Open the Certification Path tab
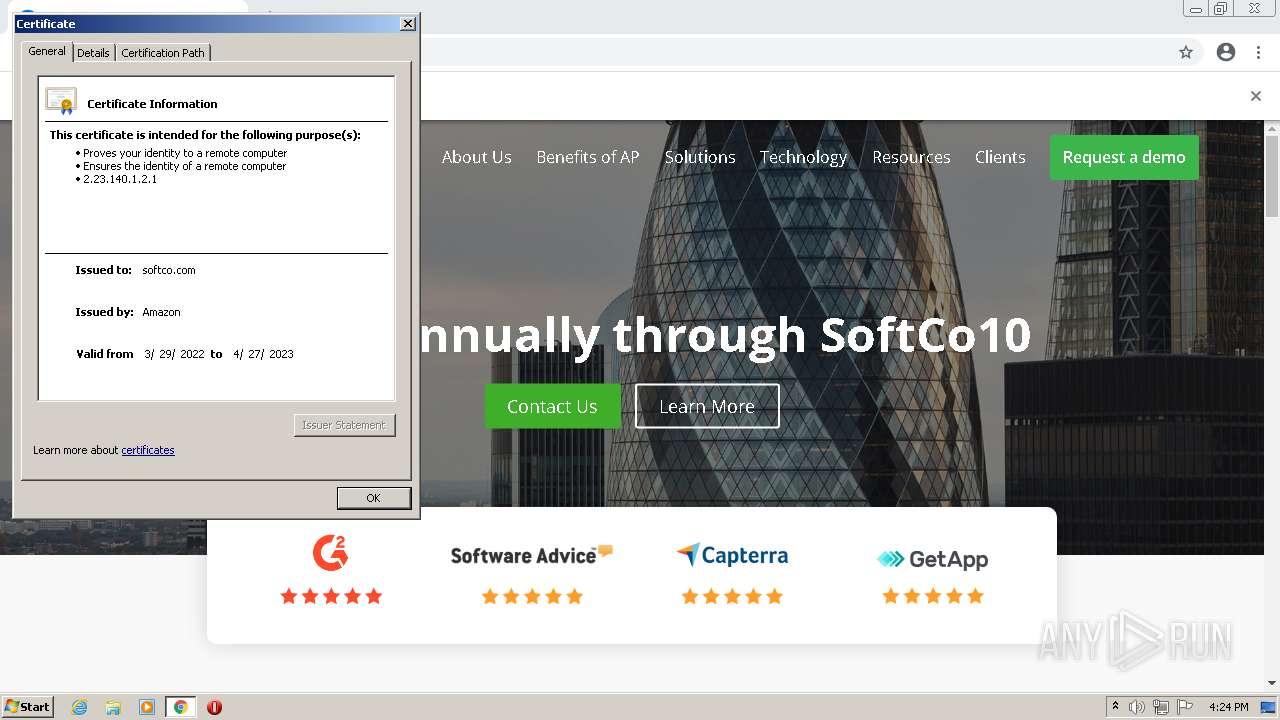Viewport: 1280px width, 720px height. coord(163,53)
